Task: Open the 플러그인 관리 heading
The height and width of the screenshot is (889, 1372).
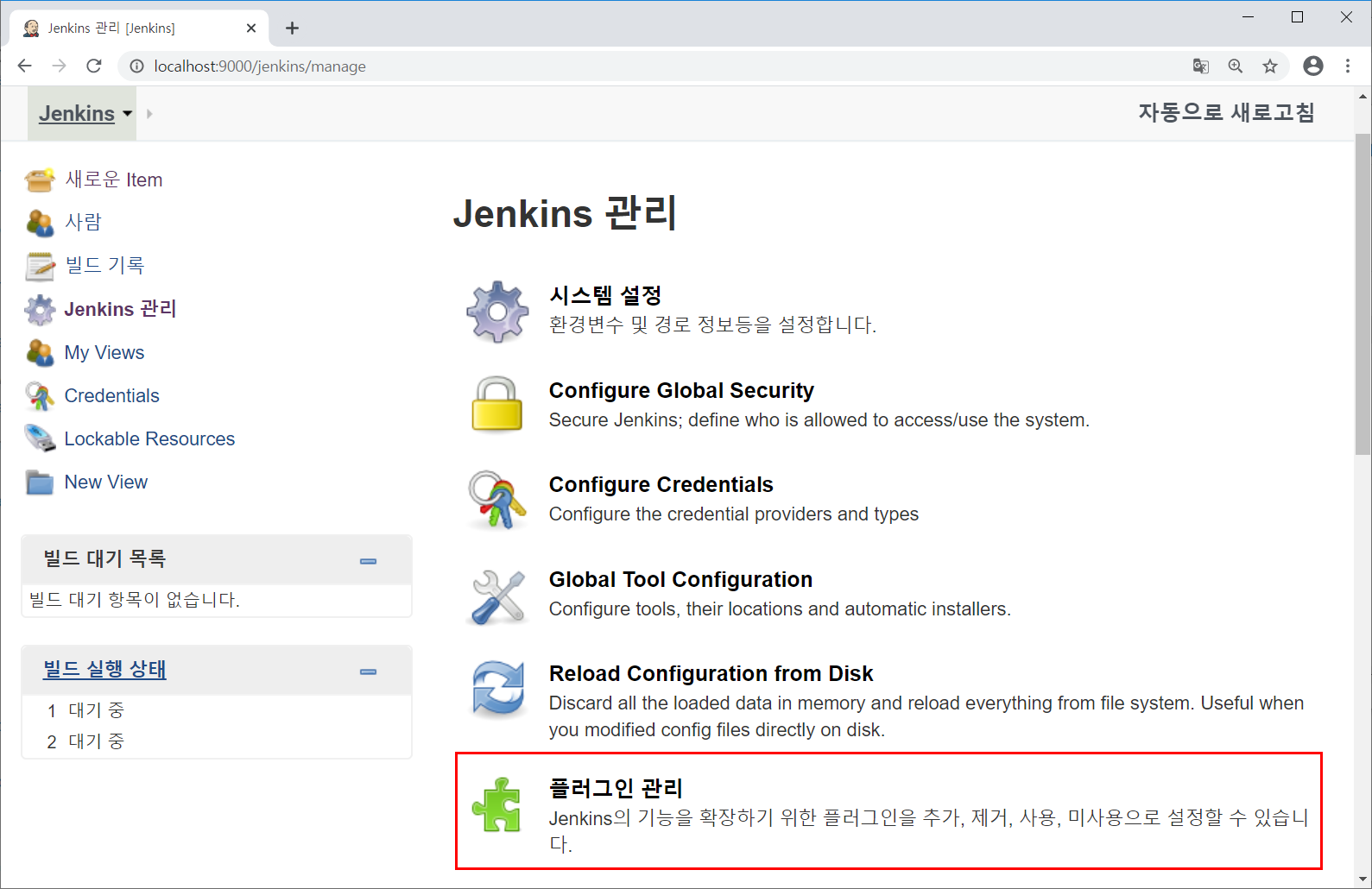Action: pos(616,788)
